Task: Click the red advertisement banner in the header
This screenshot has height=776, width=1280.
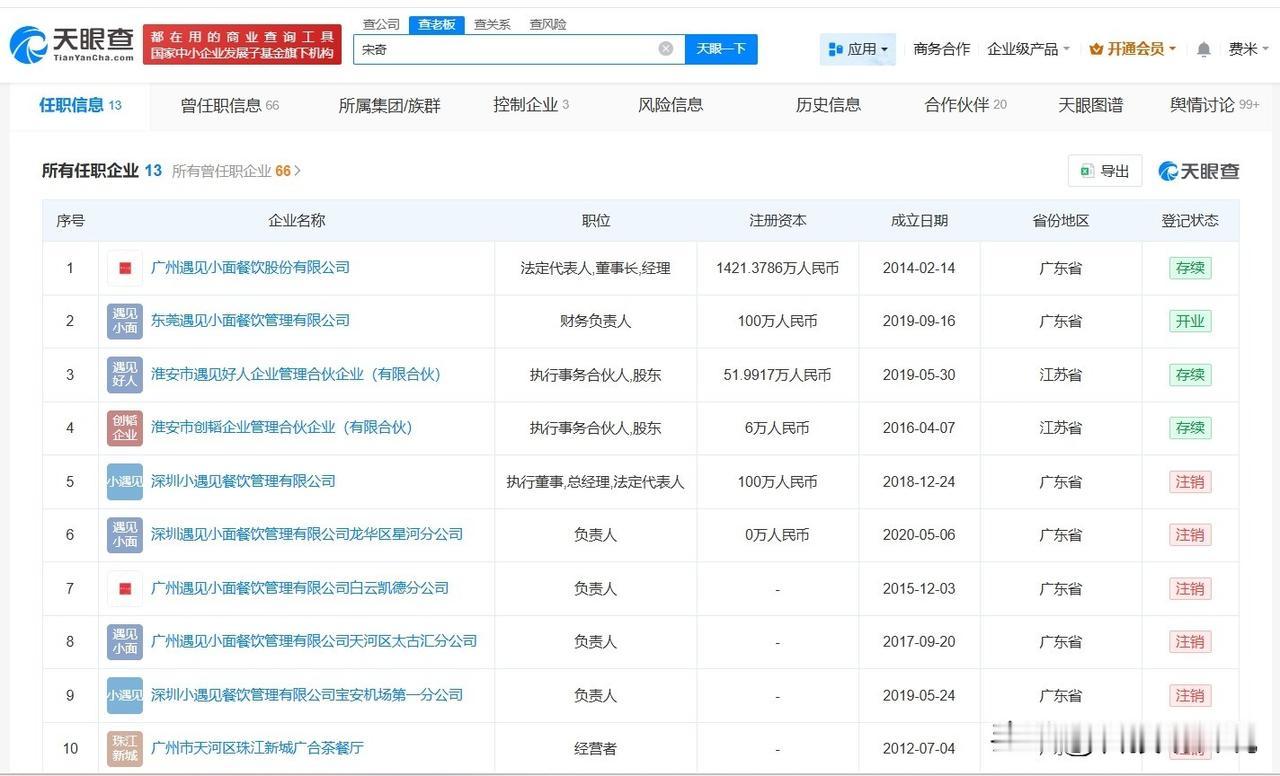Action: coord(242,45)
